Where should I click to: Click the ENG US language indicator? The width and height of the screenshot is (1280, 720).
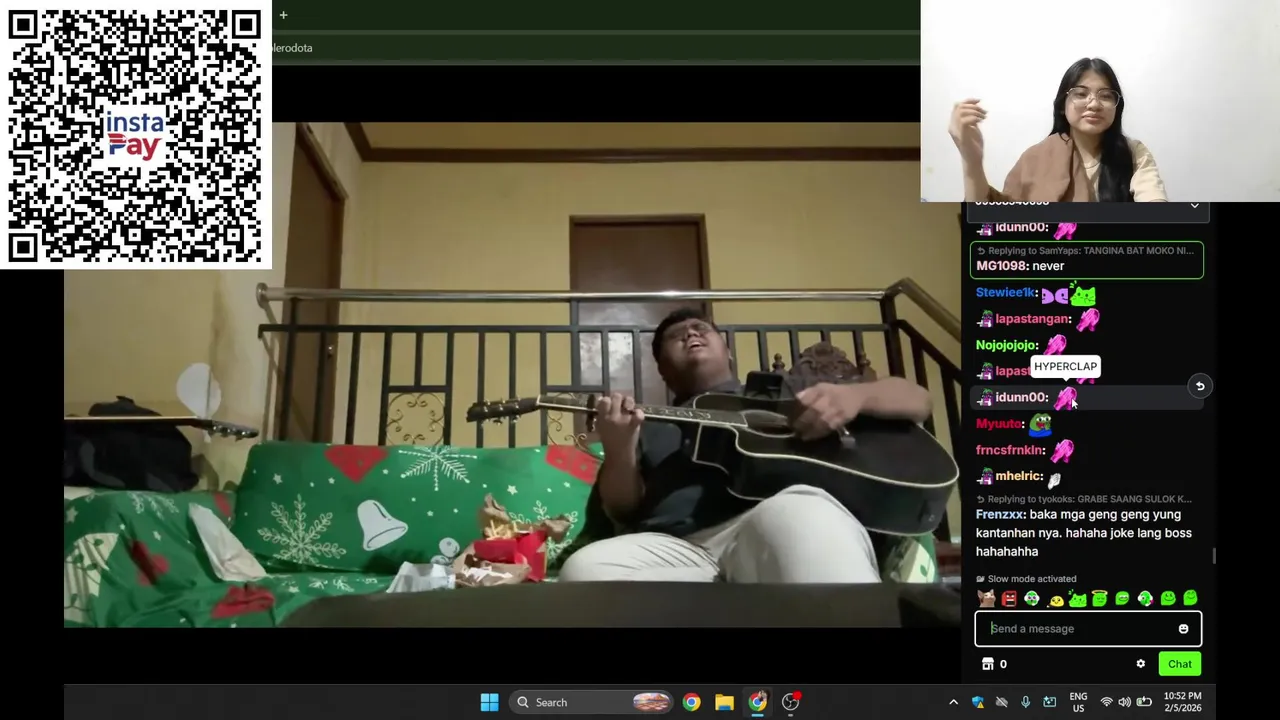[x=1078, y=702]
